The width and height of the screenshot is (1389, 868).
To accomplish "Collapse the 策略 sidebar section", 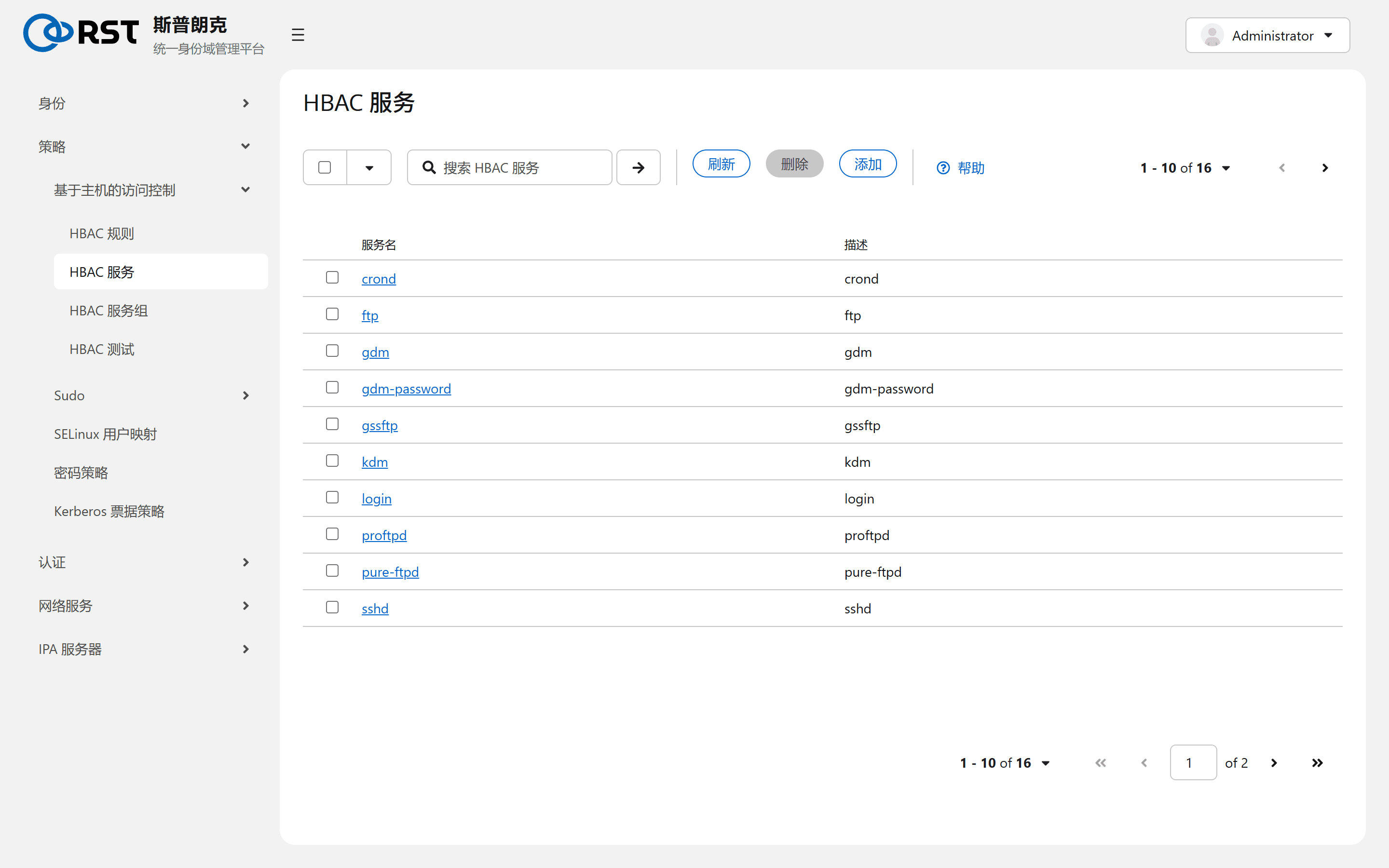I will coord(145,147).
